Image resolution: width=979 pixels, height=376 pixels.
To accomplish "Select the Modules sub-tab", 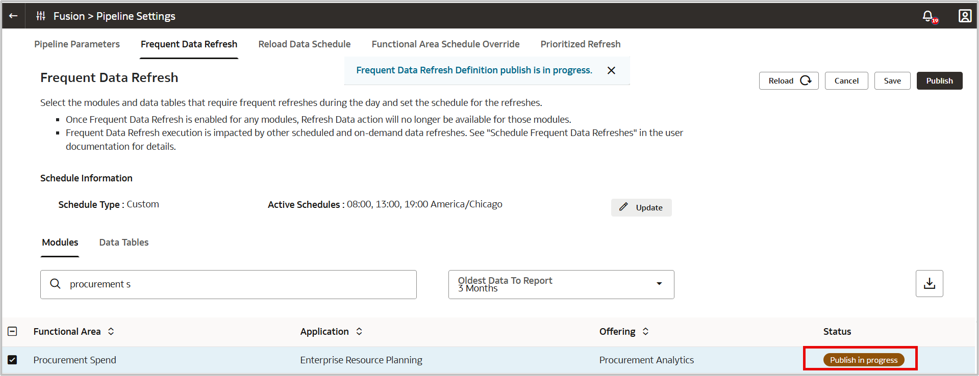I will pos(60,242).
